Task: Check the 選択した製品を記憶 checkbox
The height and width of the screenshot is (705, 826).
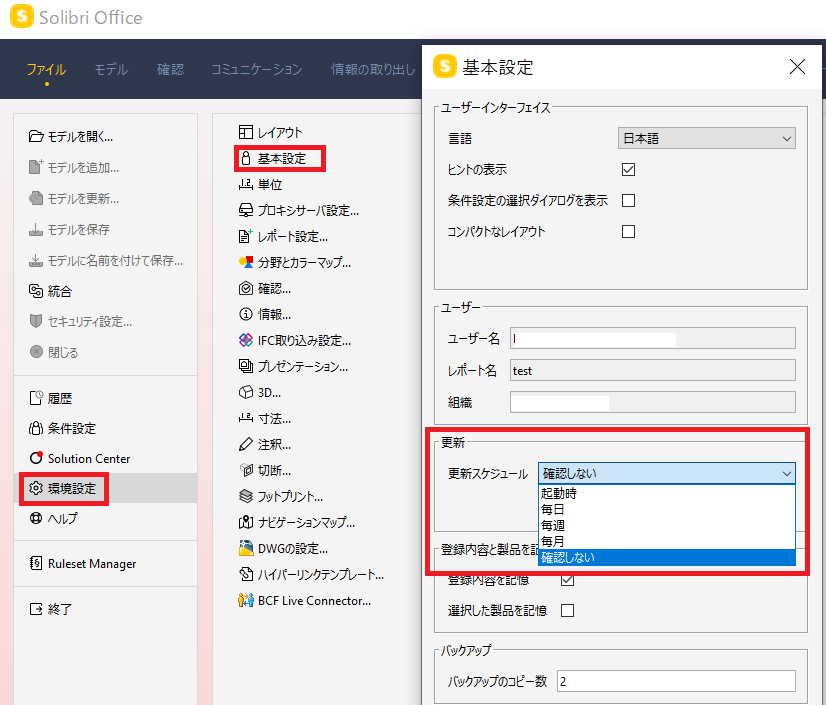Action: tap(567, 610)
